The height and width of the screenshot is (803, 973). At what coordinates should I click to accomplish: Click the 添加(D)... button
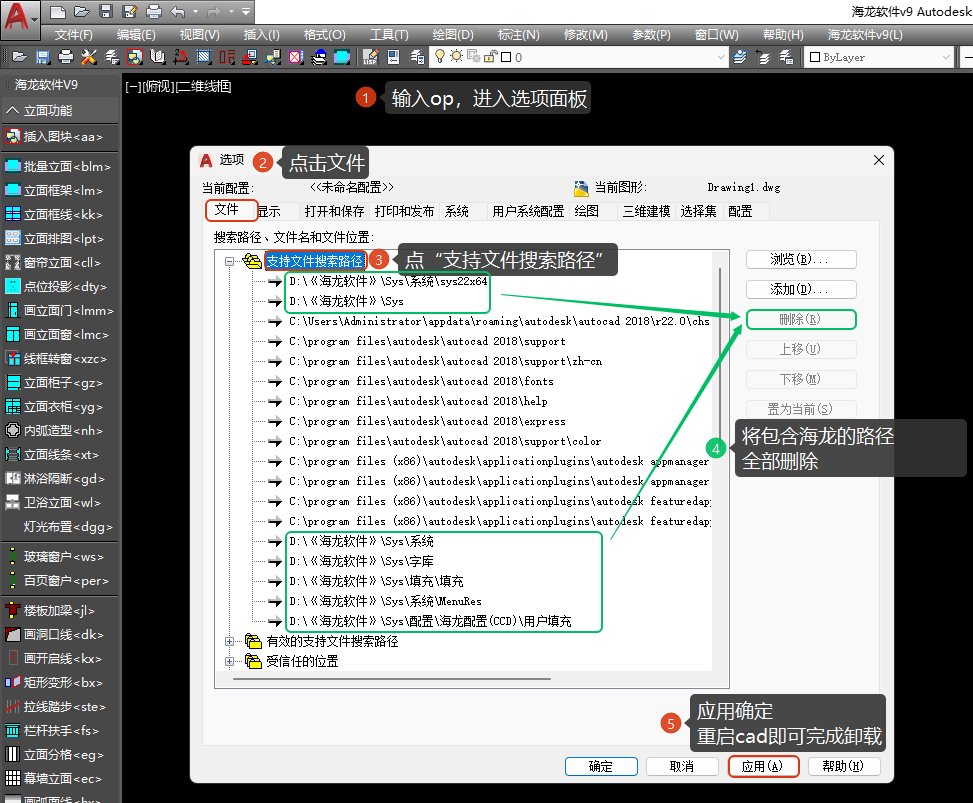801,289
